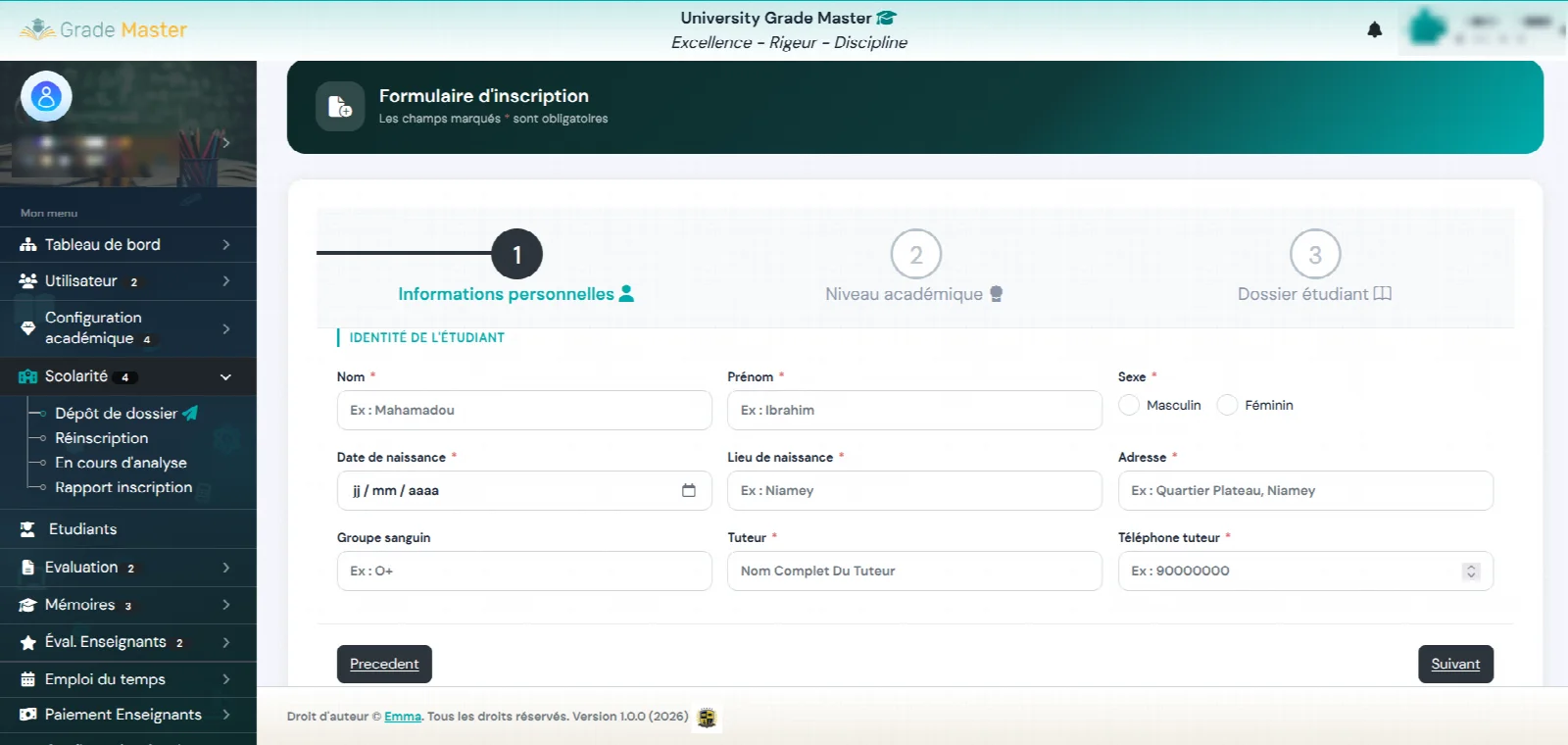Screen dimensions: 1568x745
Task: Click the Téléphone tuteur number spinner
Action: 1471,571
